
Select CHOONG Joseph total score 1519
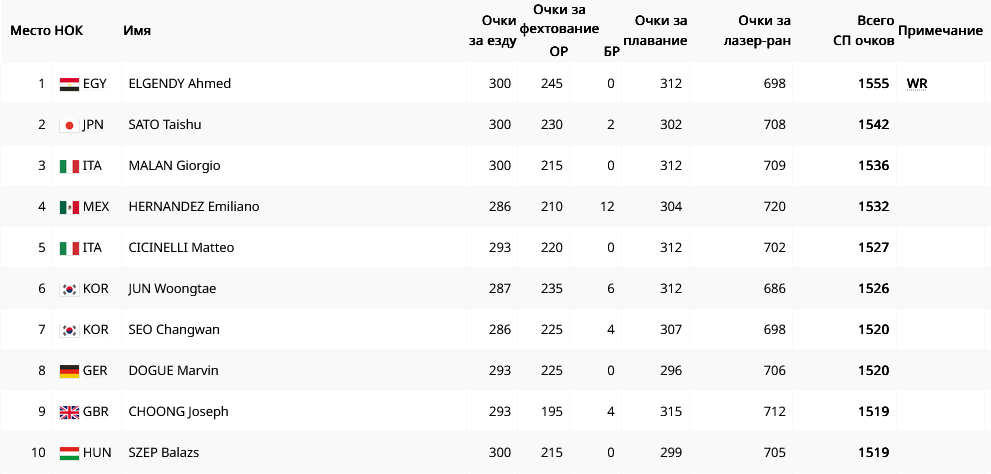coord(873,412)
